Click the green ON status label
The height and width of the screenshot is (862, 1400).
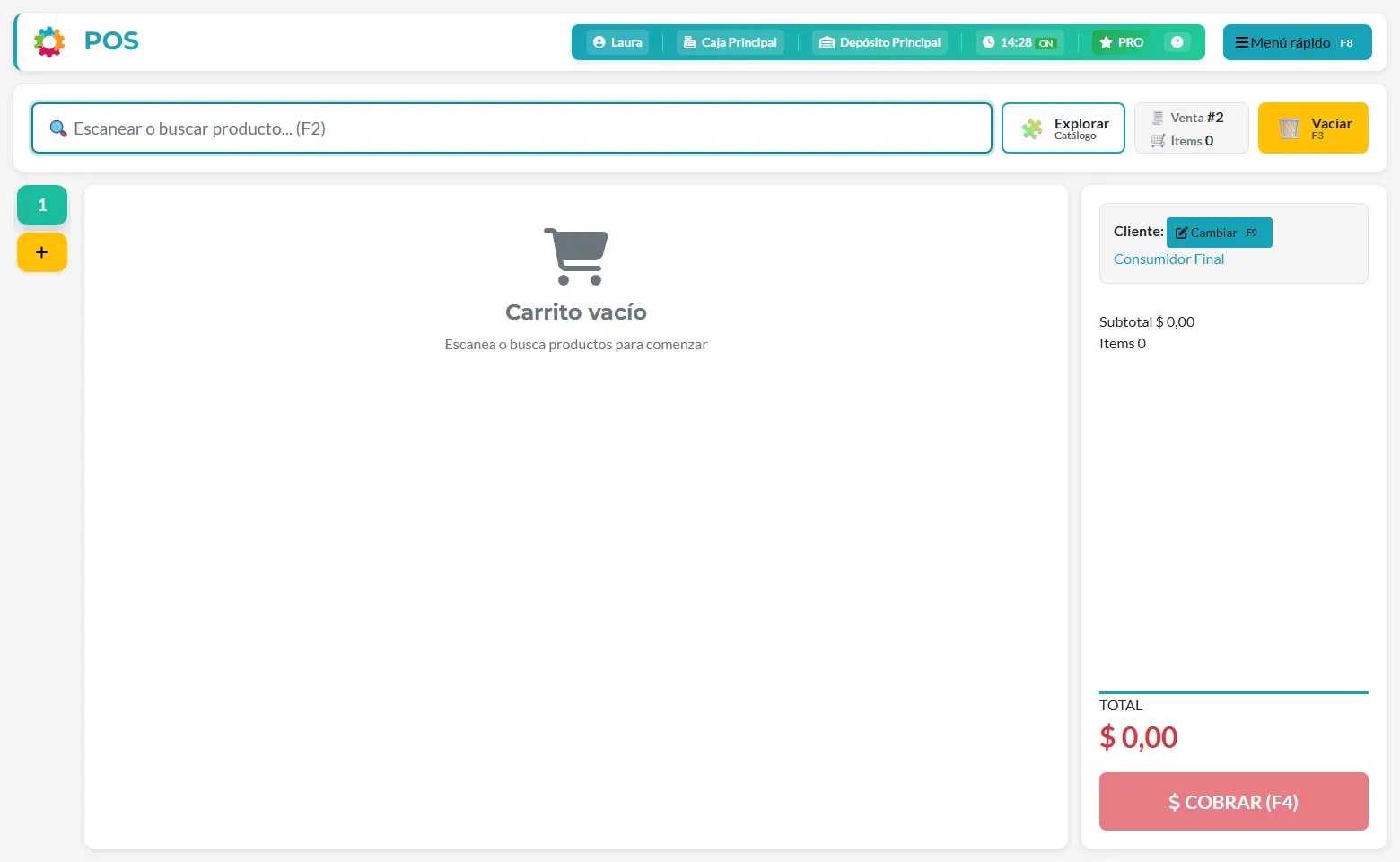(x=1046, y=43)
